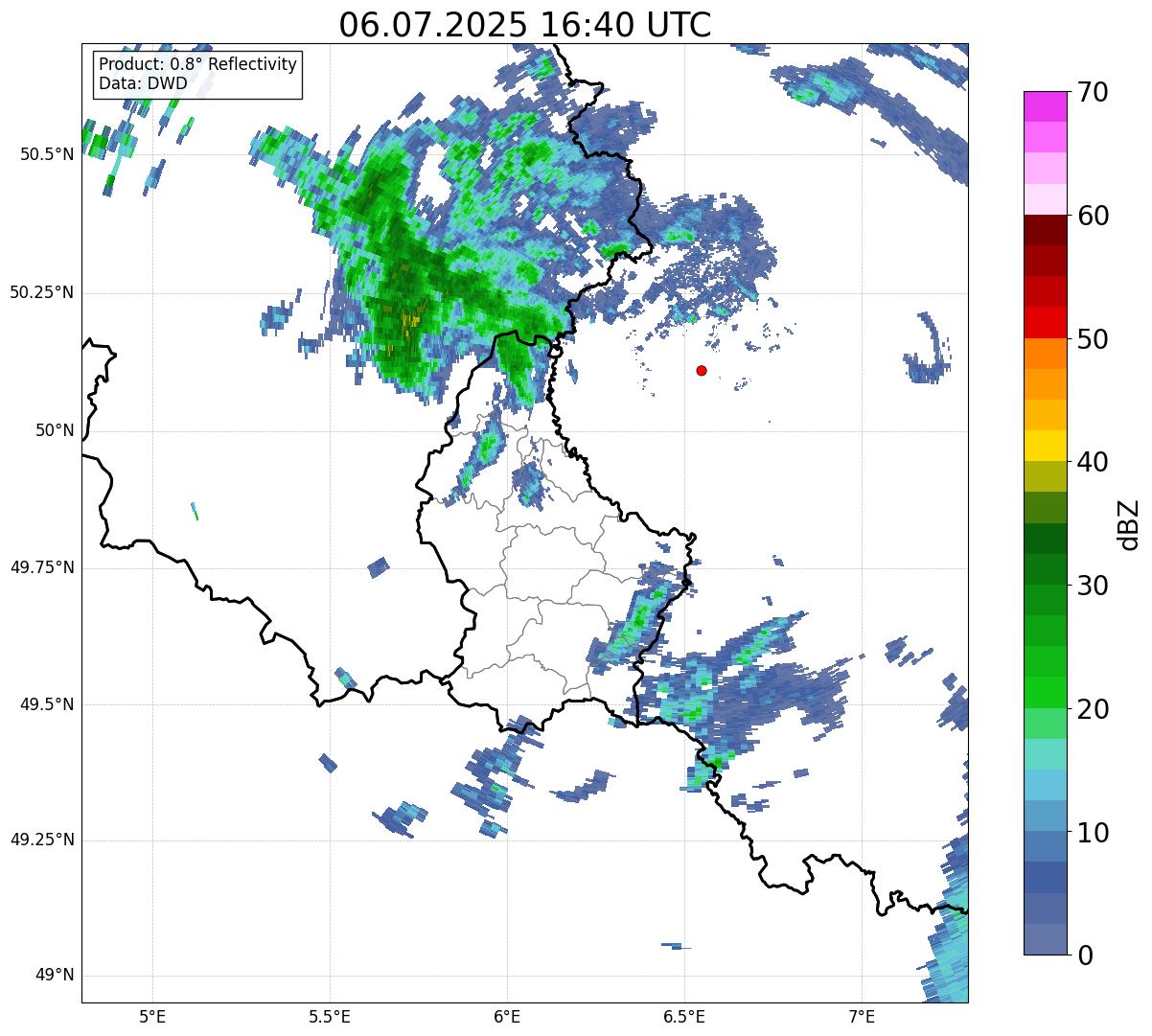Click the '49.75°N' latitude label

click(41, 567)
